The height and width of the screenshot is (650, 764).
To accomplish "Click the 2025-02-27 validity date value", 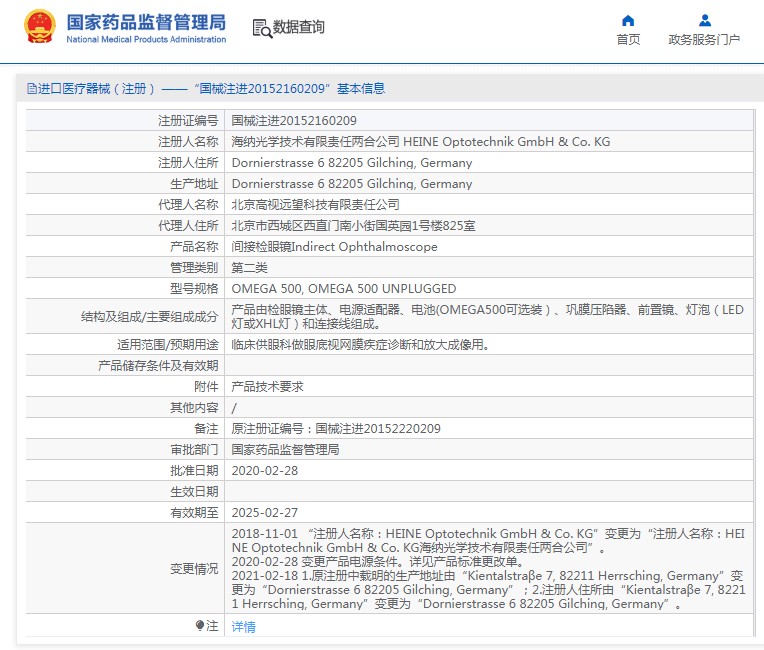I will 264,512.
